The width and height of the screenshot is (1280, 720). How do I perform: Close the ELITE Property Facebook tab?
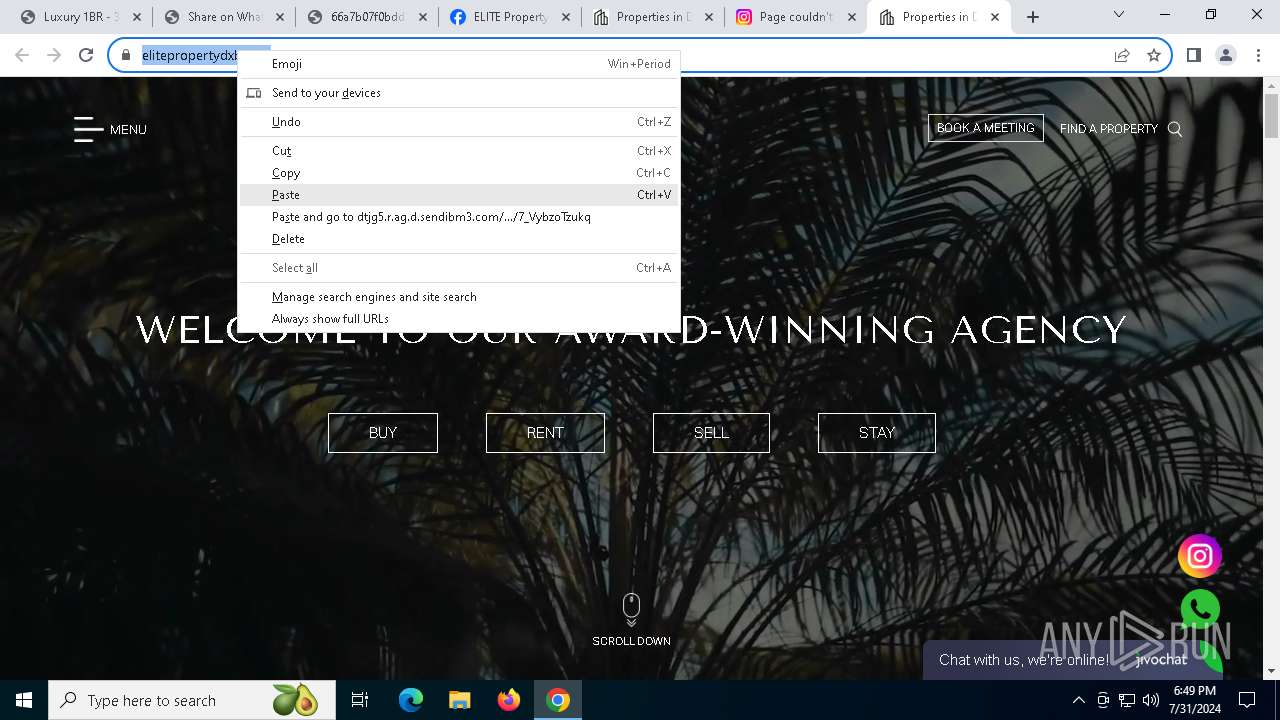click(x=566, y=17)
